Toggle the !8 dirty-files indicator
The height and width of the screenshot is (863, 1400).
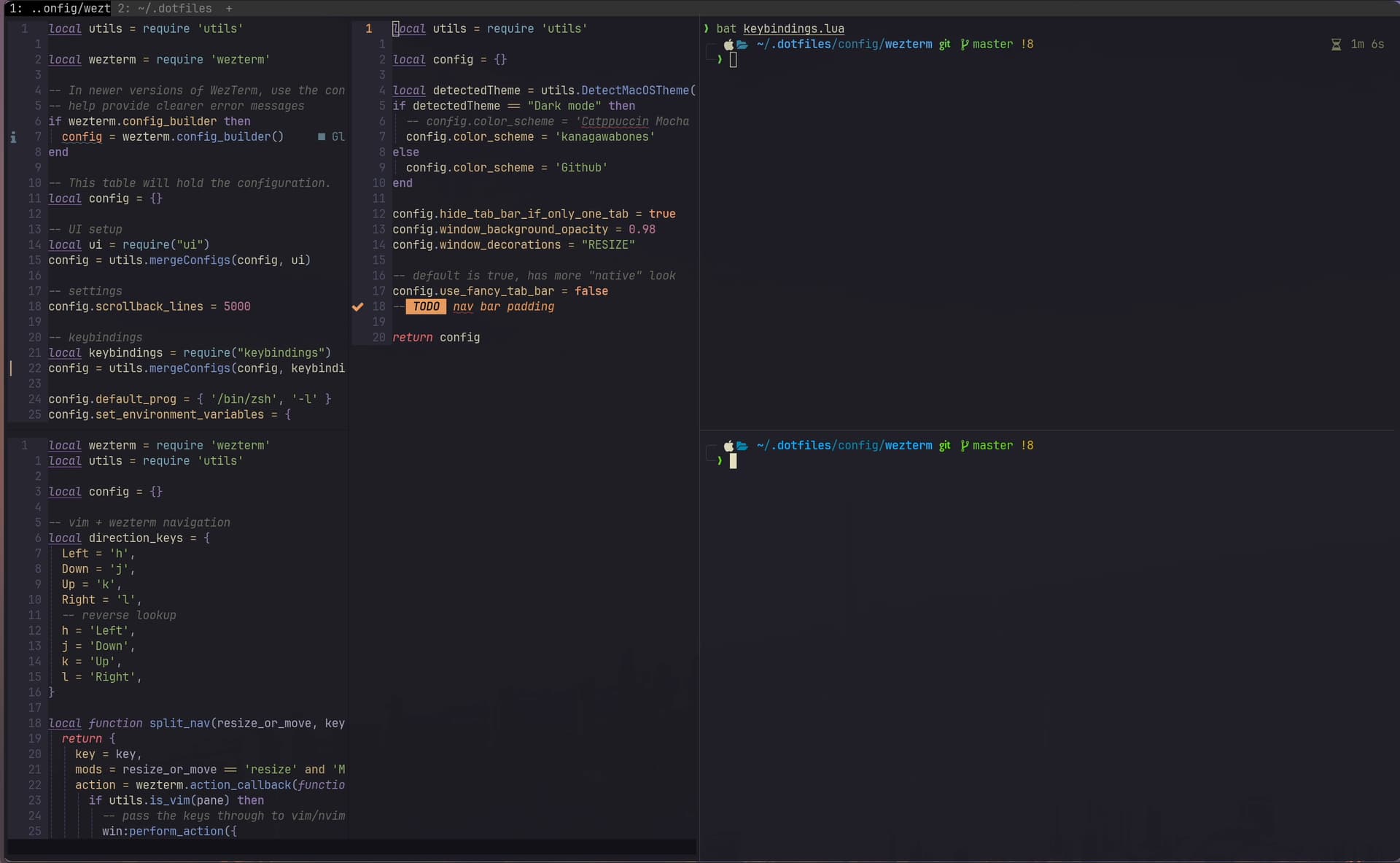(x=1027, y=44)
